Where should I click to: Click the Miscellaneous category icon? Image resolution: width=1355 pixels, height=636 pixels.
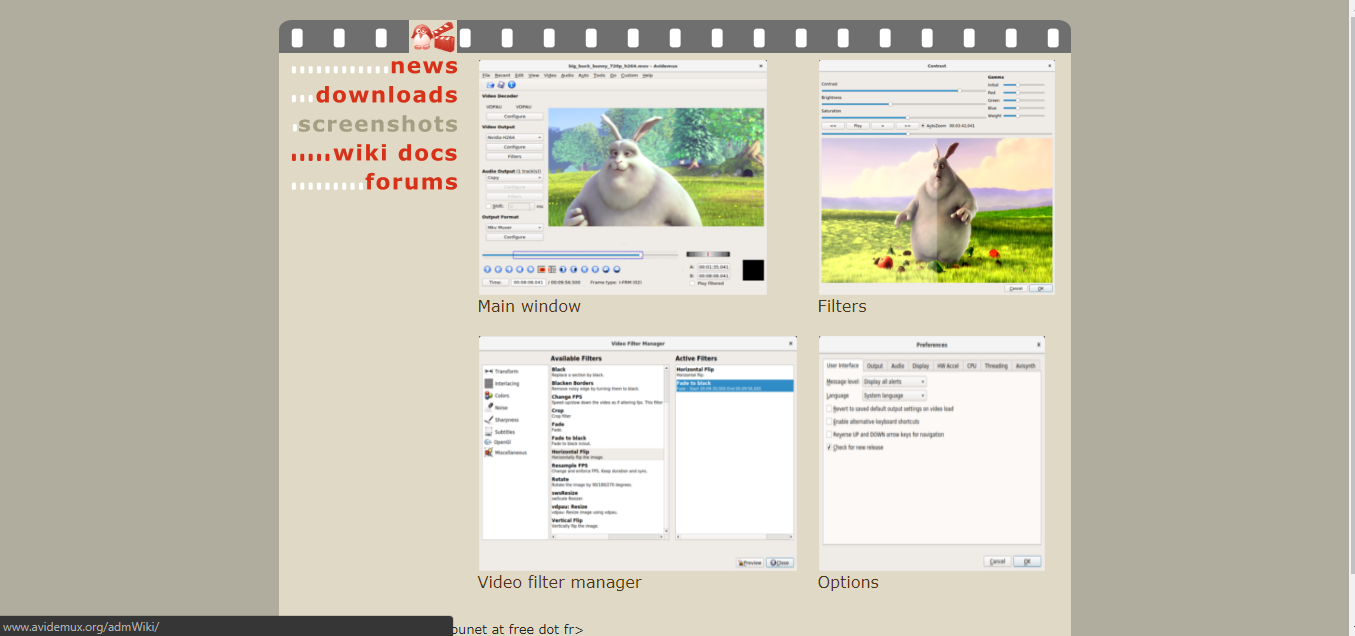point(488,452)
